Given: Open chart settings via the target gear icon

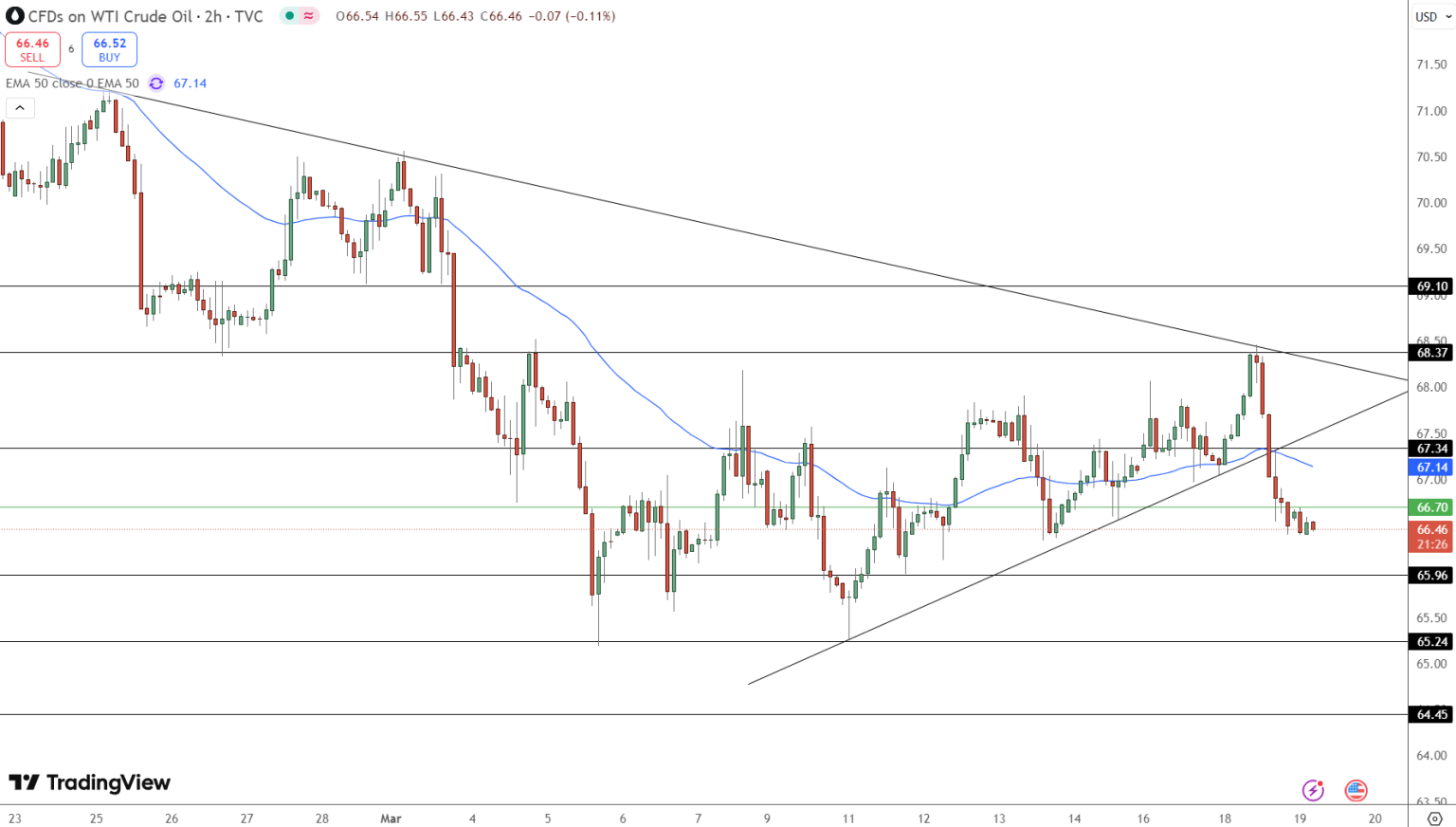Looking at the screenshot, I should tap(1434, 818).
